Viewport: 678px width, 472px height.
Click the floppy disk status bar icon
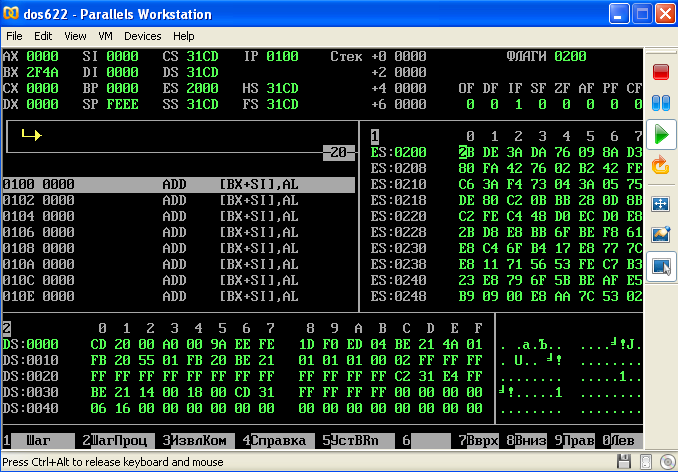point(624,462)
